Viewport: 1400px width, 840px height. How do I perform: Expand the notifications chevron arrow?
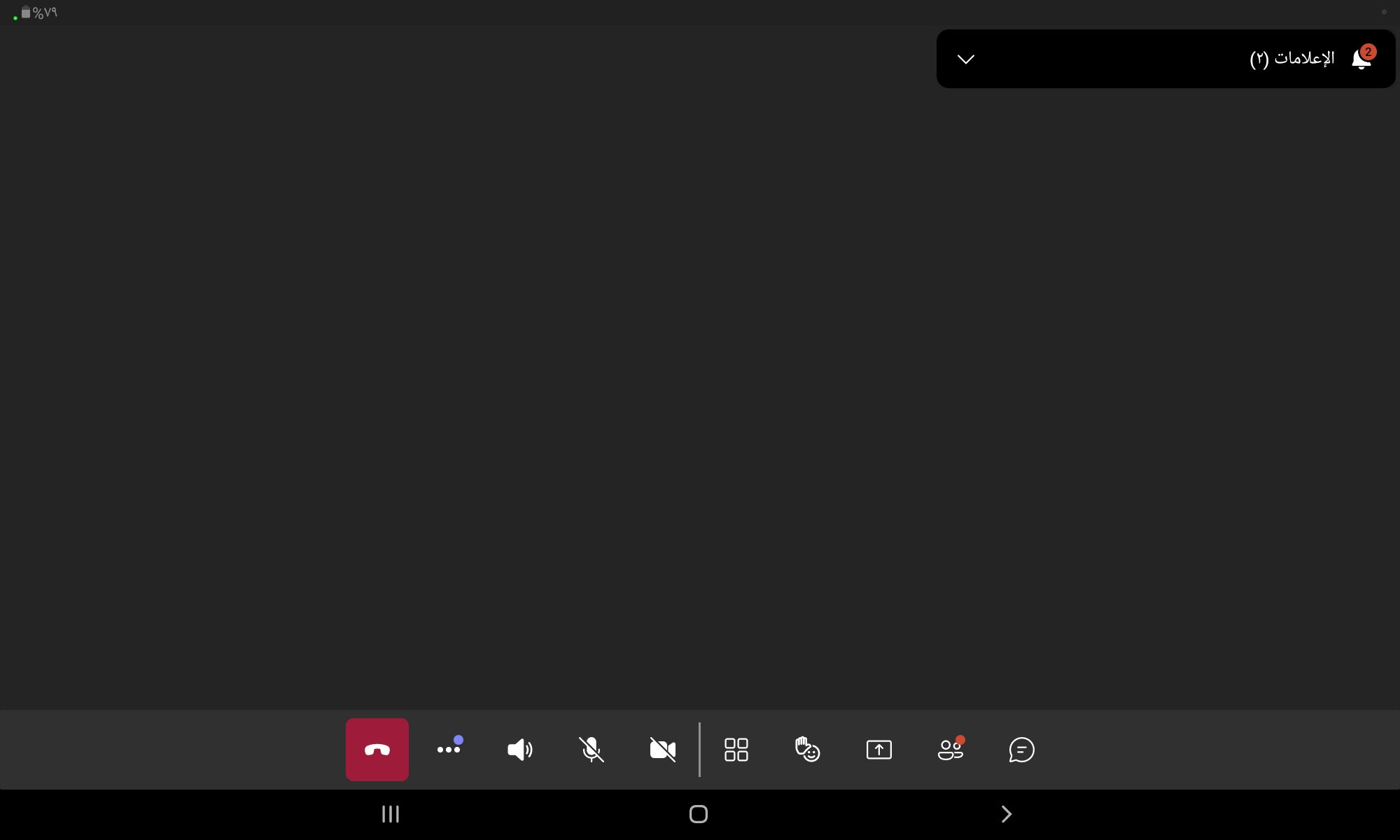point(966,59)
